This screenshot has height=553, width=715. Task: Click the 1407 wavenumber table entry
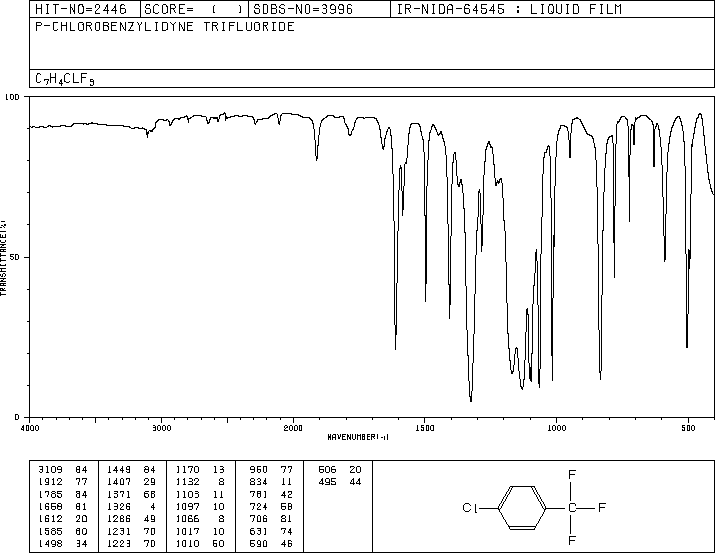(x=119, y=482)
